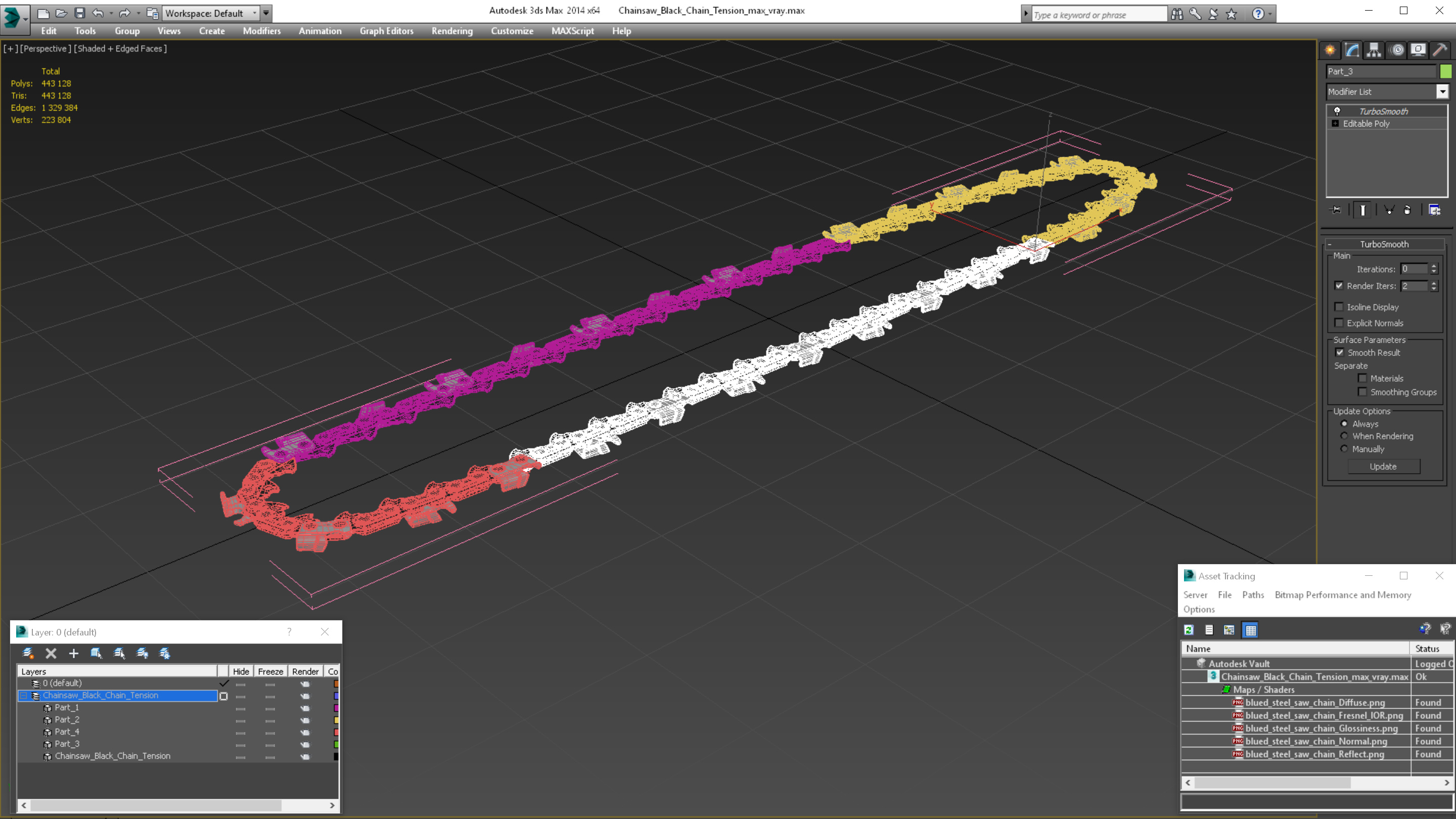Click Pin Stack icon below modifier stack

(1336, 210)
